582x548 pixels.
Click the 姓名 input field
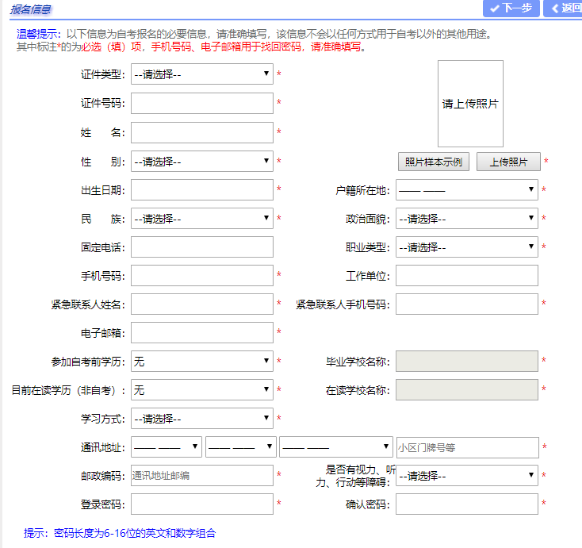[x=202, y=133]
